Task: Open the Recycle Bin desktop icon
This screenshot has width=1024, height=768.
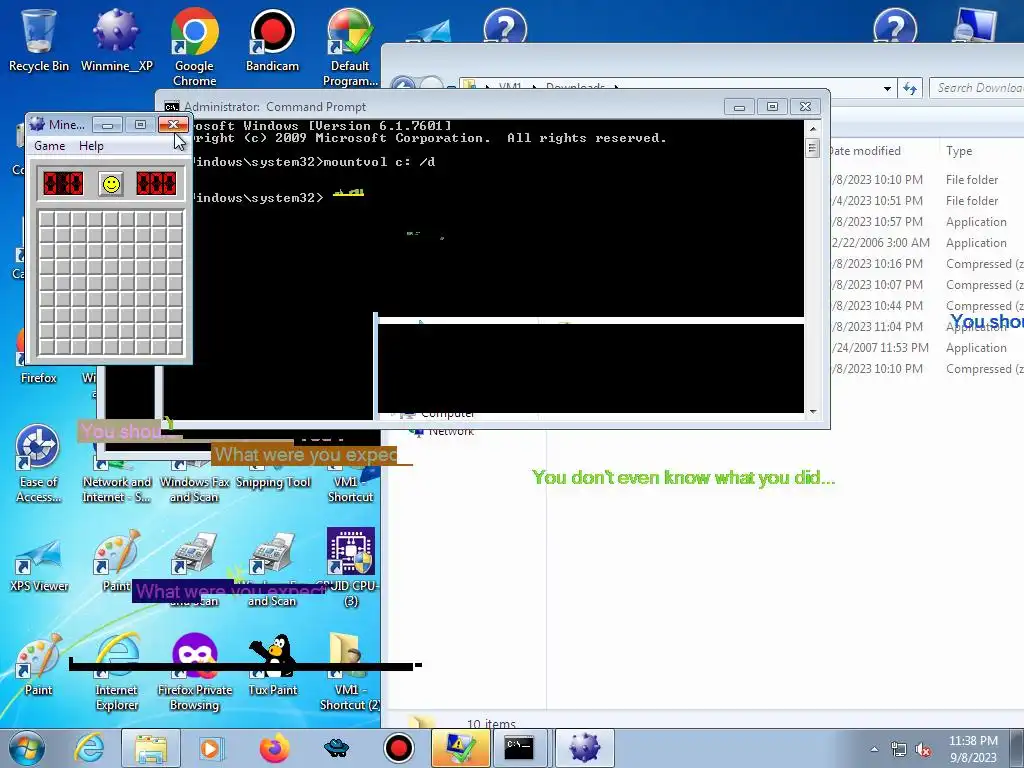Action: 38,40
